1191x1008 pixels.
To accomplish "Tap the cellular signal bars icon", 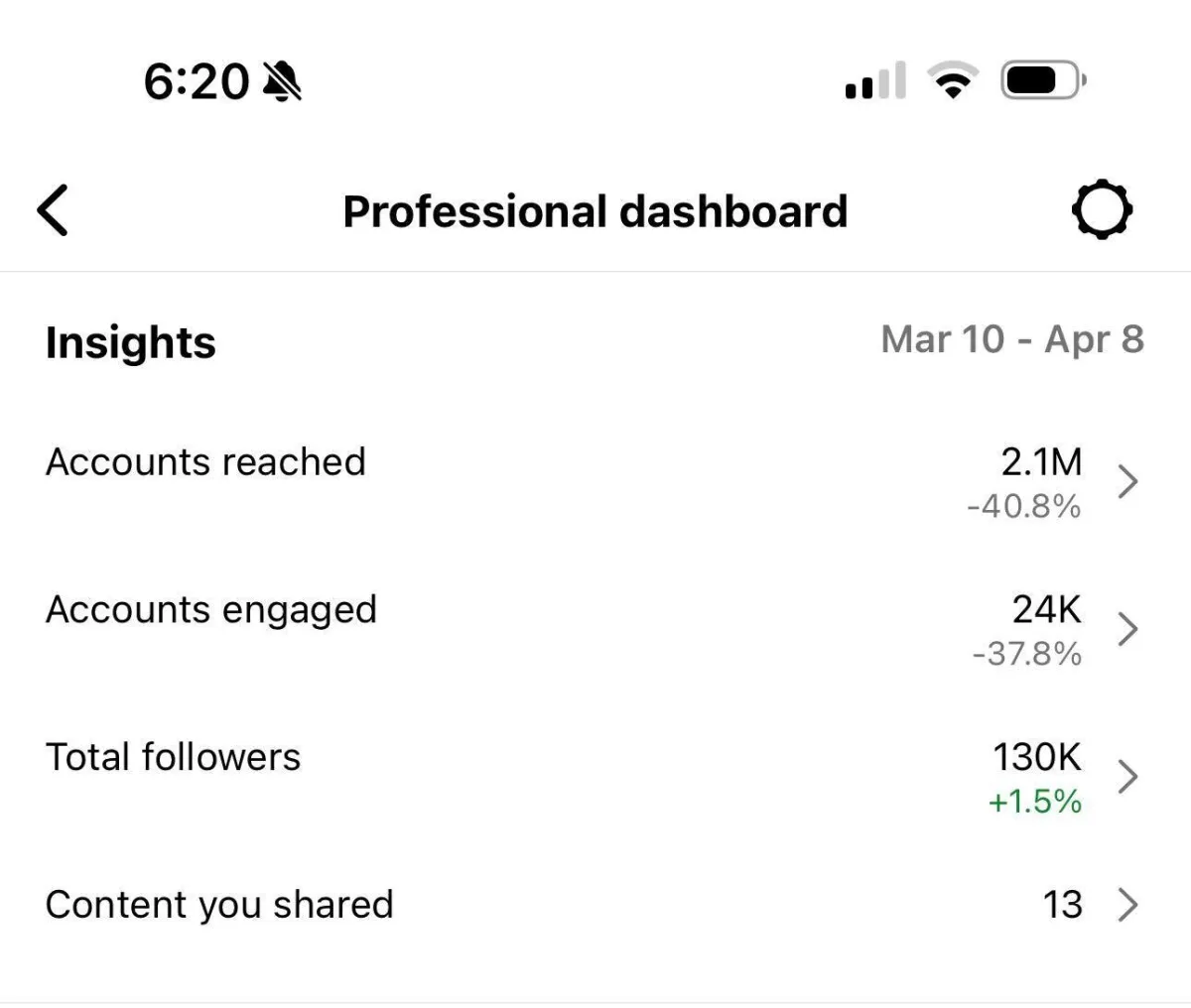I will (x=875, y=81).
